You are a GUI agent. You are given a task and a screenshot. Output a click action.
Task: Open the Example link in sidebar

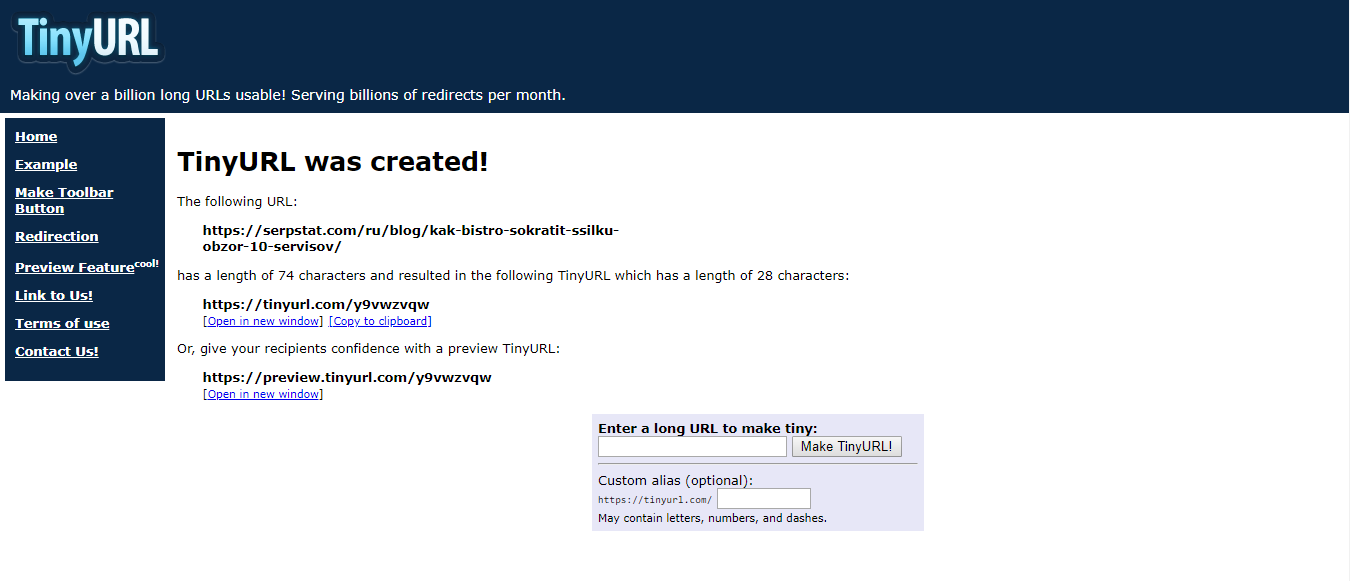pos(46,165)
